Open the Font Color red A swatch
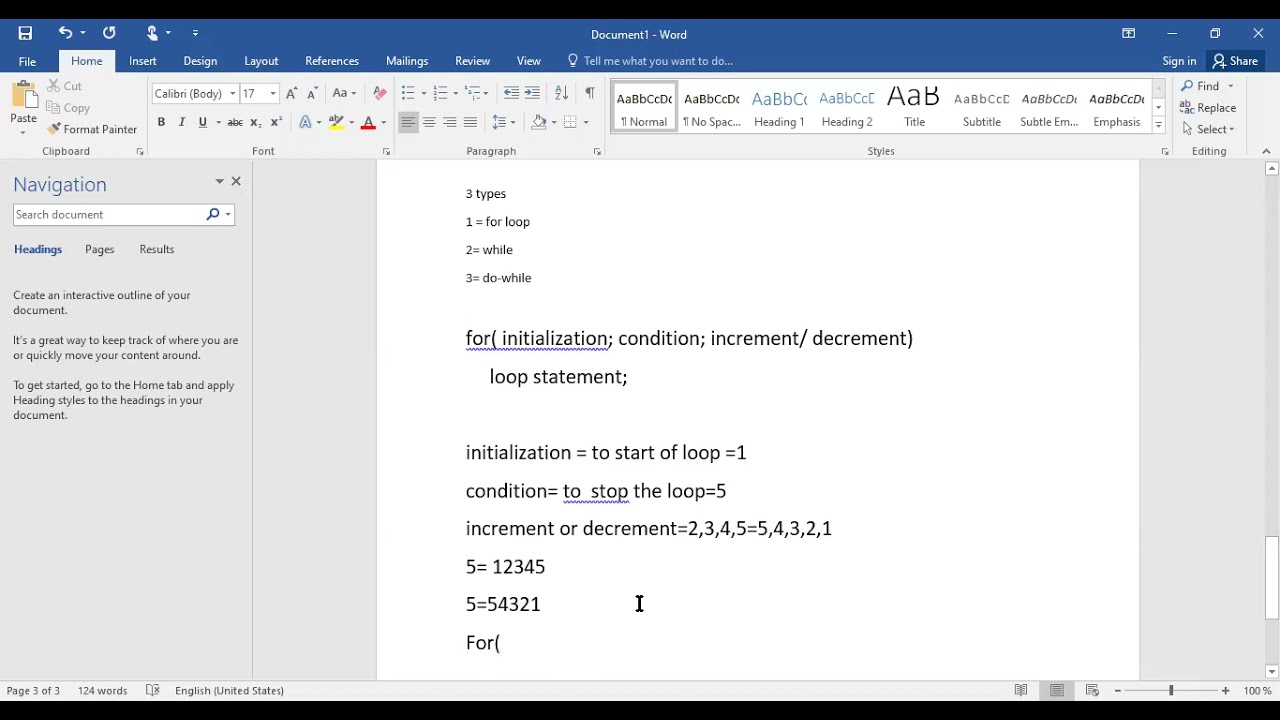This screenshot has height=720, width=1280. tap(368, 122)
